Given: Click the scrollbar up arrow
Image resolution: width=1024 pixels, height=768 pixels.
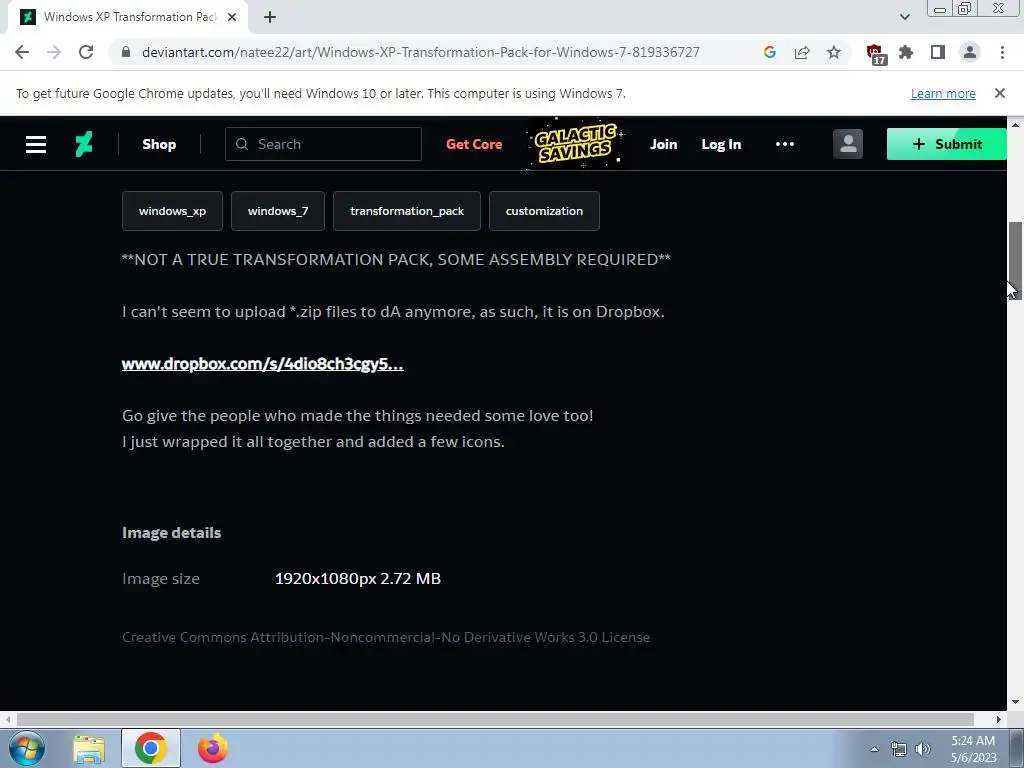Looking at the screenshot, I should click(x=1015, y=124).
